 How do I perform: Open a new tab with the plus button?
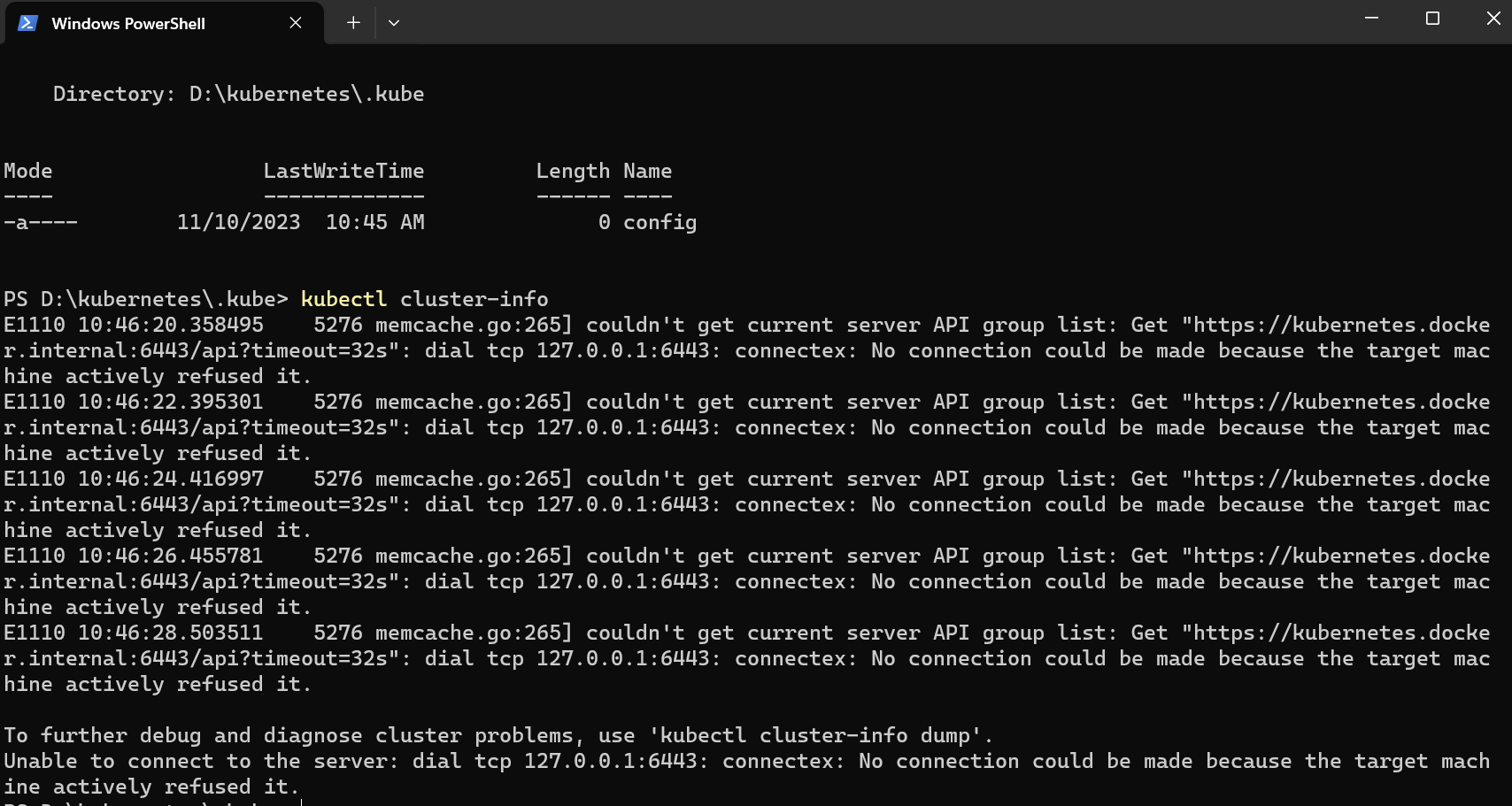352,23
